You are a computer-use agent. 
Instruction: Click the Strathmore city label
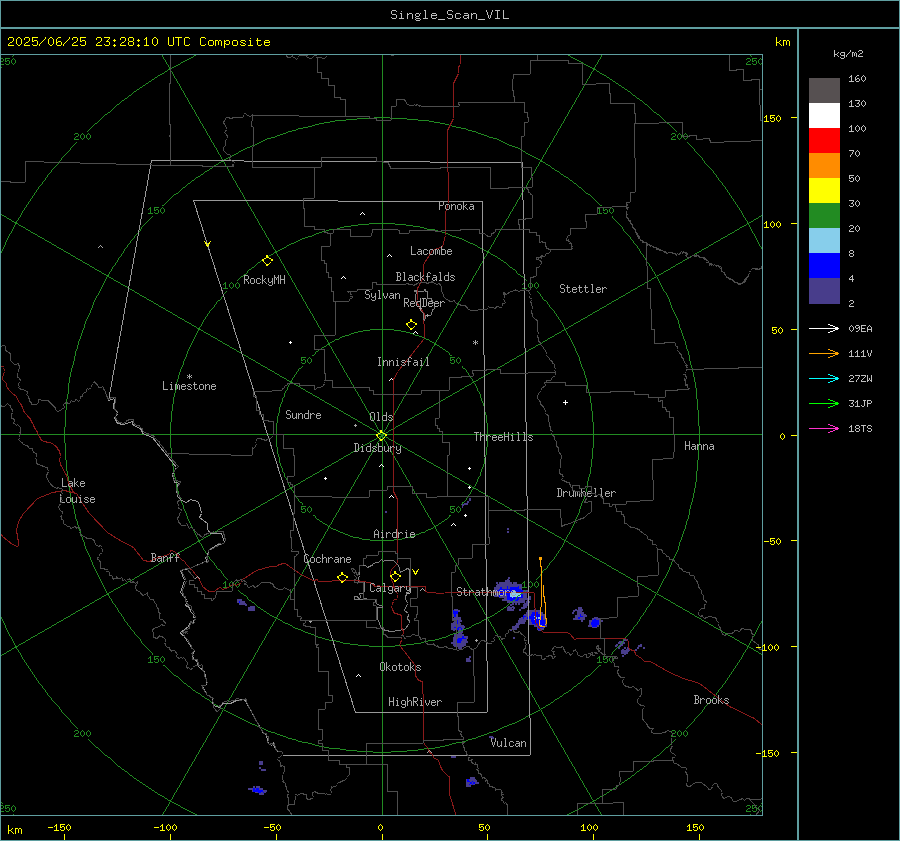click(x=486, y=592)
